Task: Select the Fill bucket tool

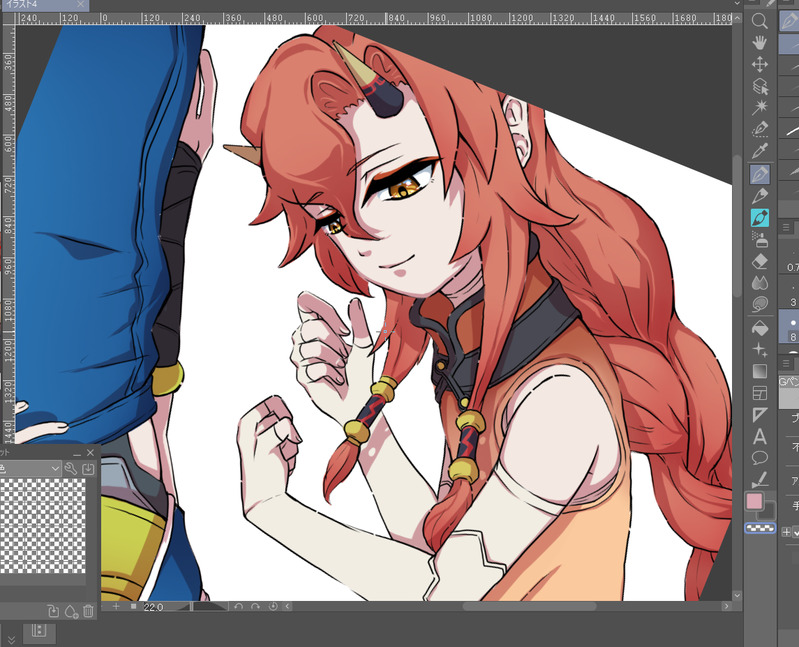Action: [x=760, y=328]
